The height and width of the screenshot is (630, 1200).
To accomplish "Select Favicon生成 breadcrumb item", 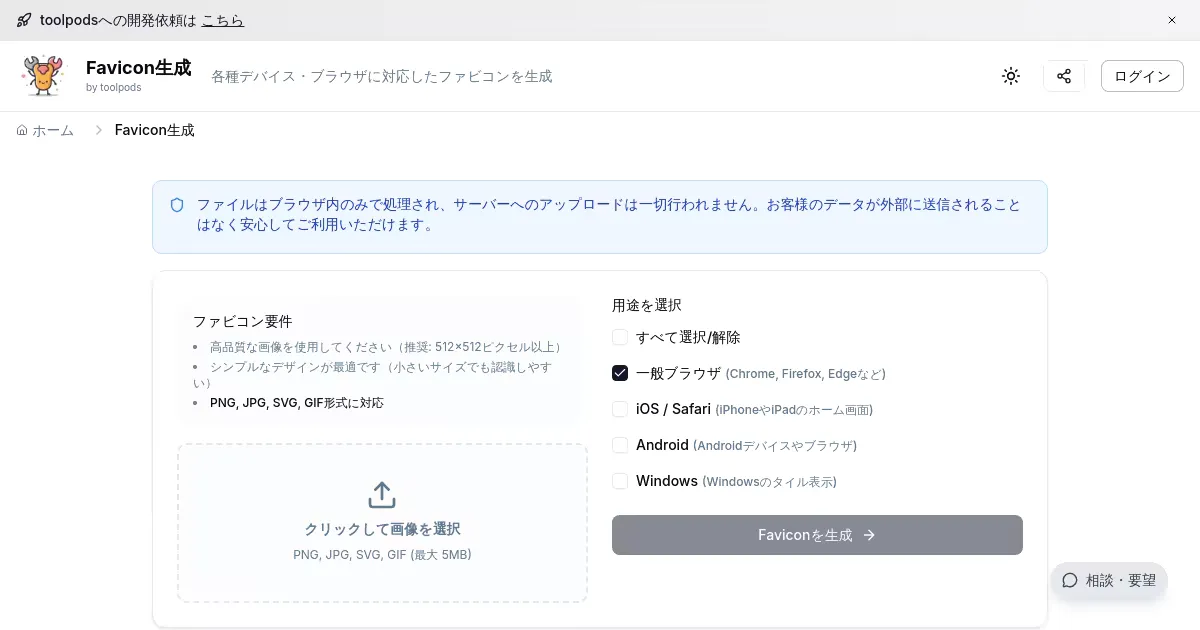I will 154,130.
